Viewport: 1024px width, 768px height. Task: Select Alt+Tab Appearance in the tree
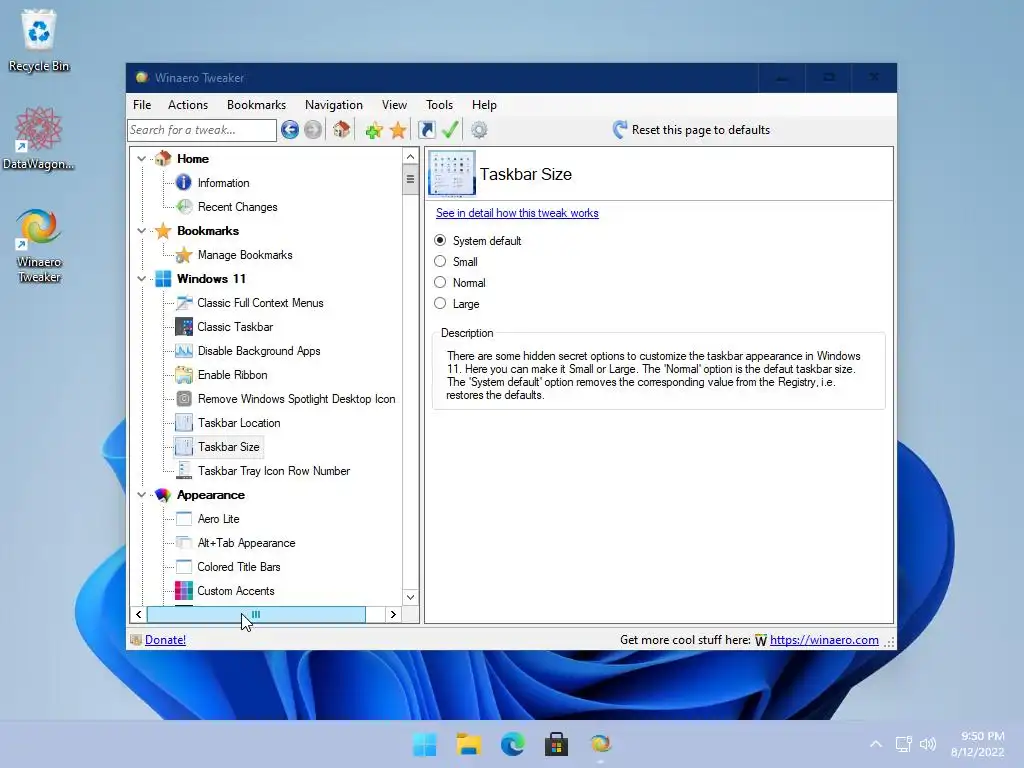(246, 543)
